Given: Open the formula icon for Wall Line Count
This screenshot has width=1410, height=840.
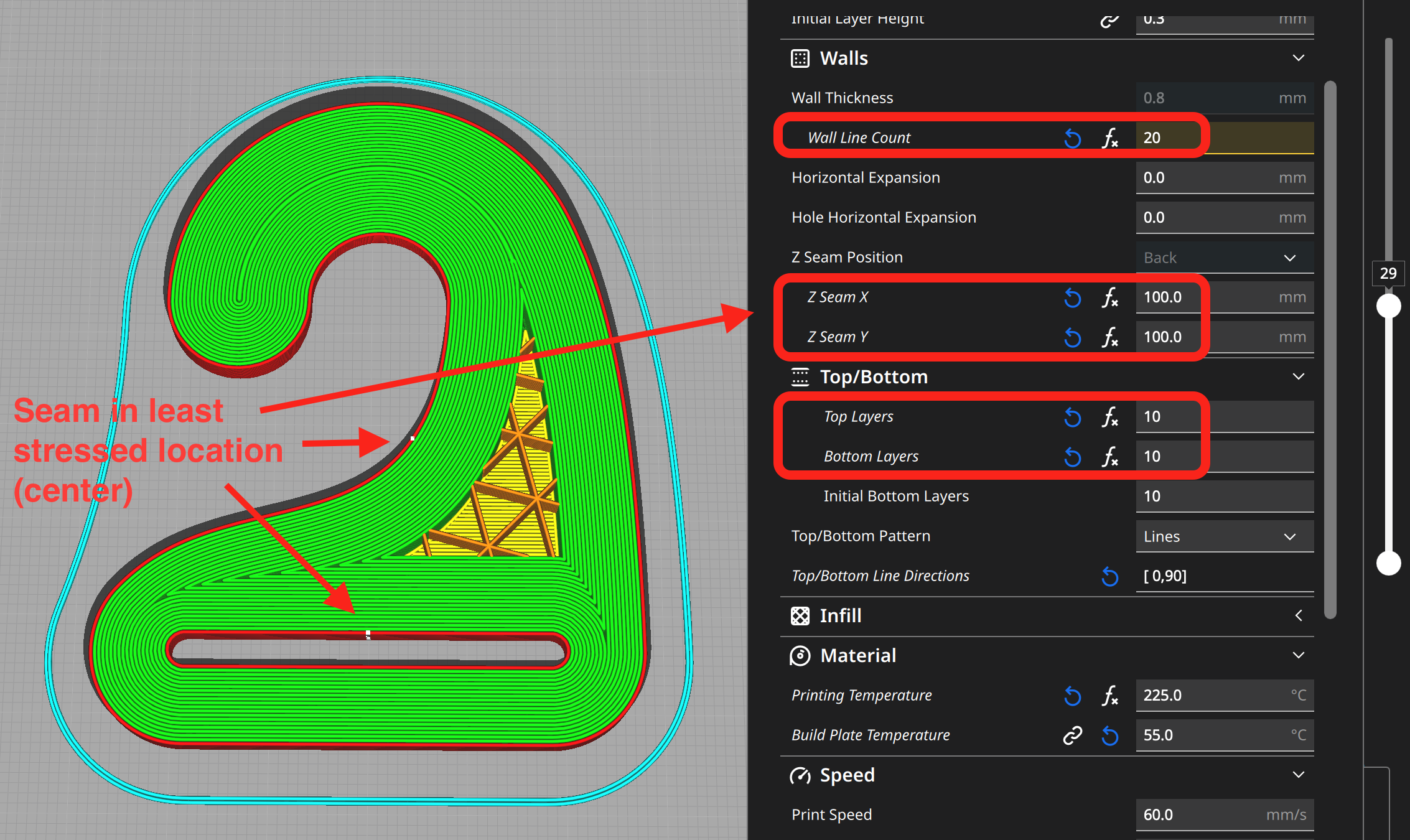Looking at the screenshot, I should [1110, 138].
